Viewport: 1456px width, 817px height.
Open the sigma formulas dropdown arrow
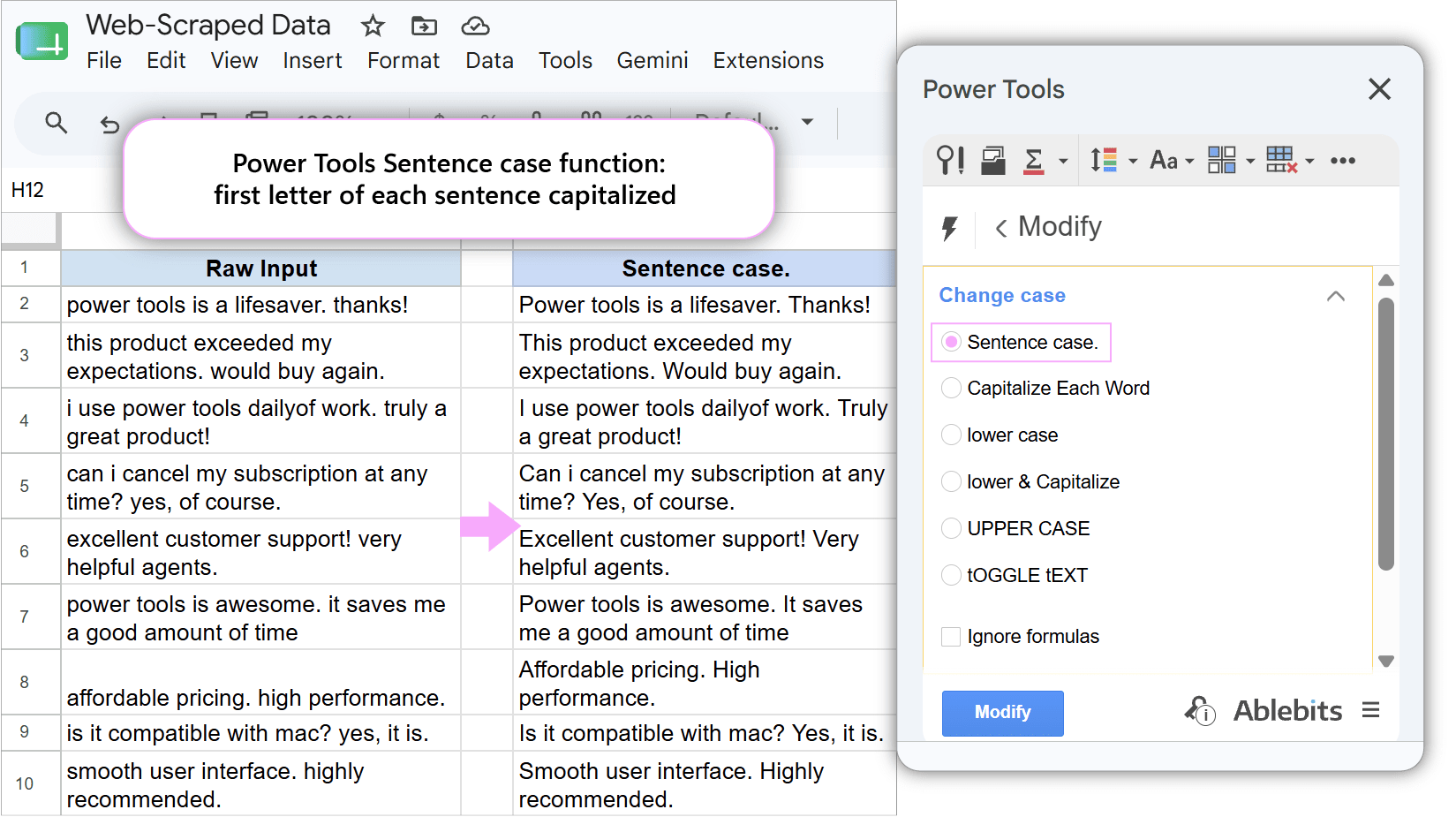(x=1063, y=162)
